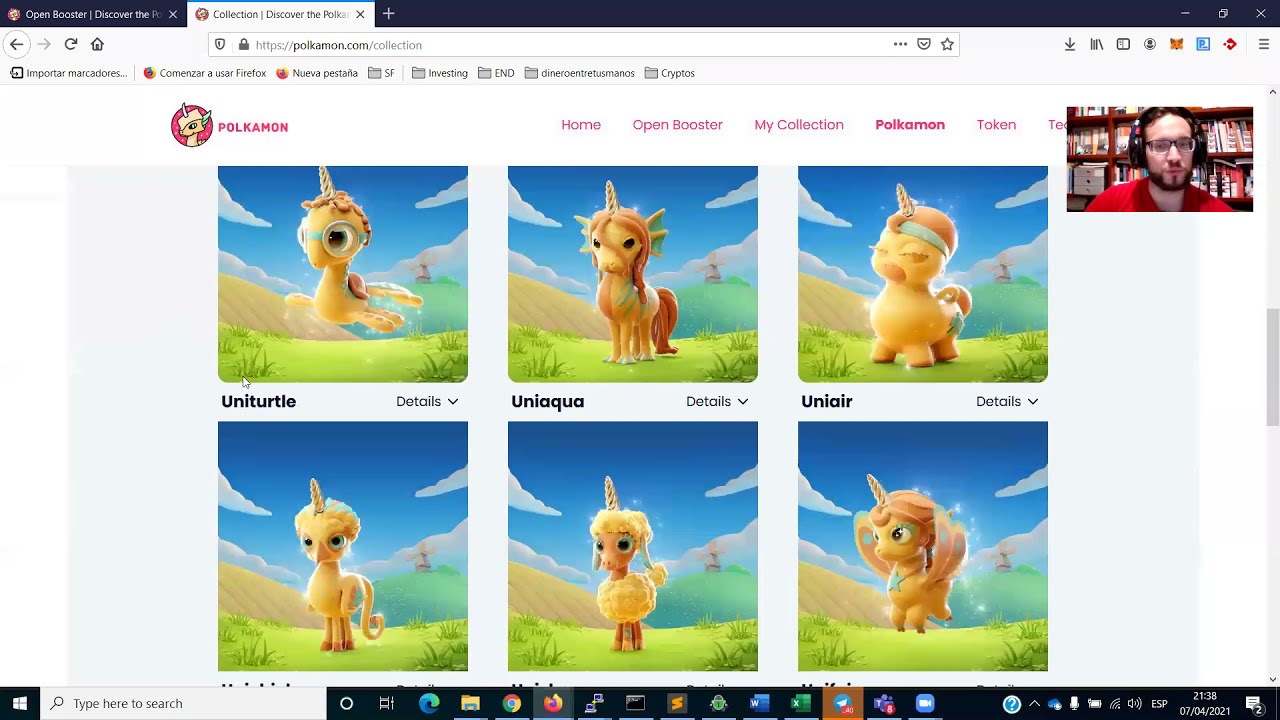The height and width of the screenshot is (720, 1280).
Task: Open the Firefox account menu
Action: [1150, 44]
